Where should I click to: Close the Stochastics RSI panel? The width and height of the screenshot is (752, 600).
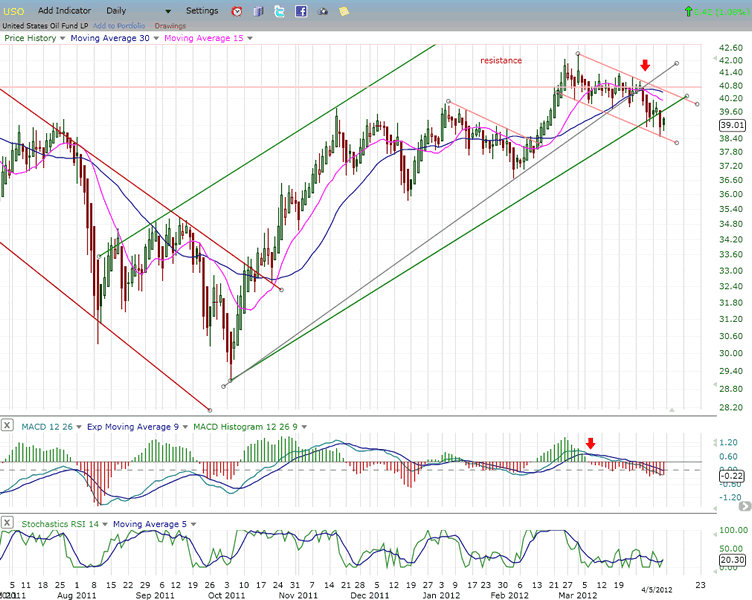pos(8,523)
